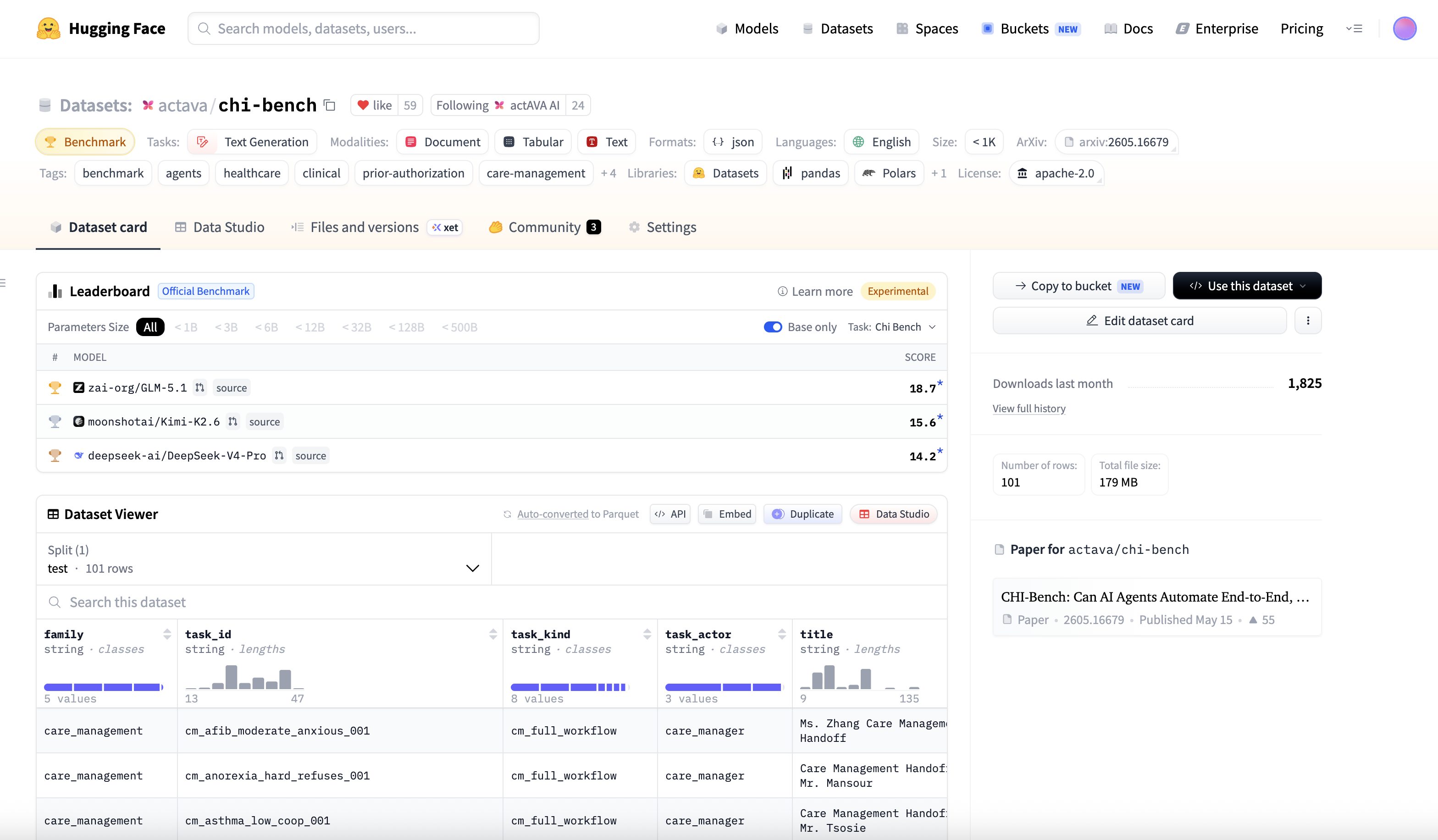Viewport: 1438px width, 840px height.
Task: Go to Models in the top navigation
Action: click(747, 28)
